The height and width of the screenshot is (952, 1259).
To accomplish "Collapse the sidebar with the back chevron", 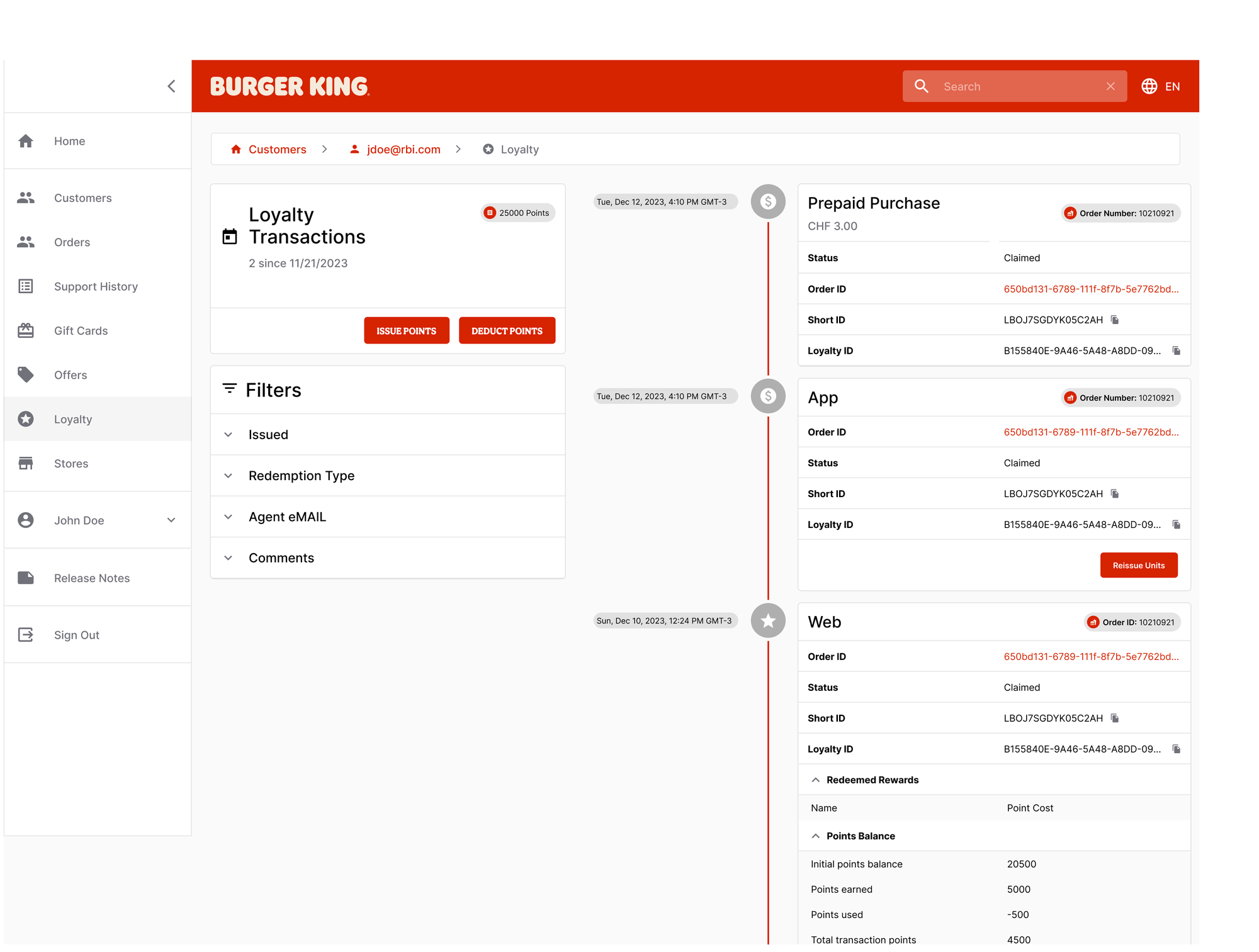I will click(x=171, y=86).
